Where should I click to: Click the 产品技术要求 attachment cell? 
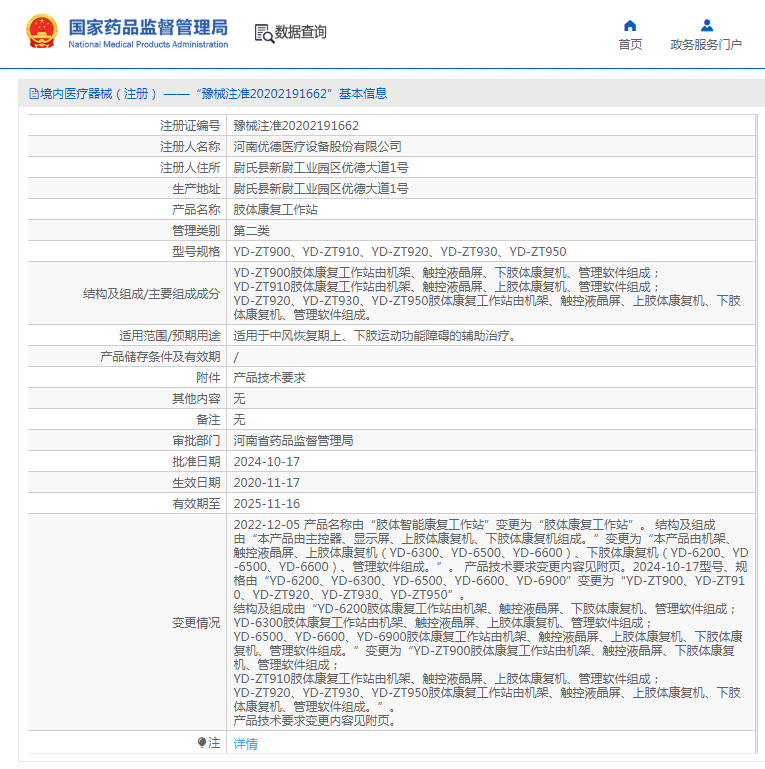tap(490, 378)
